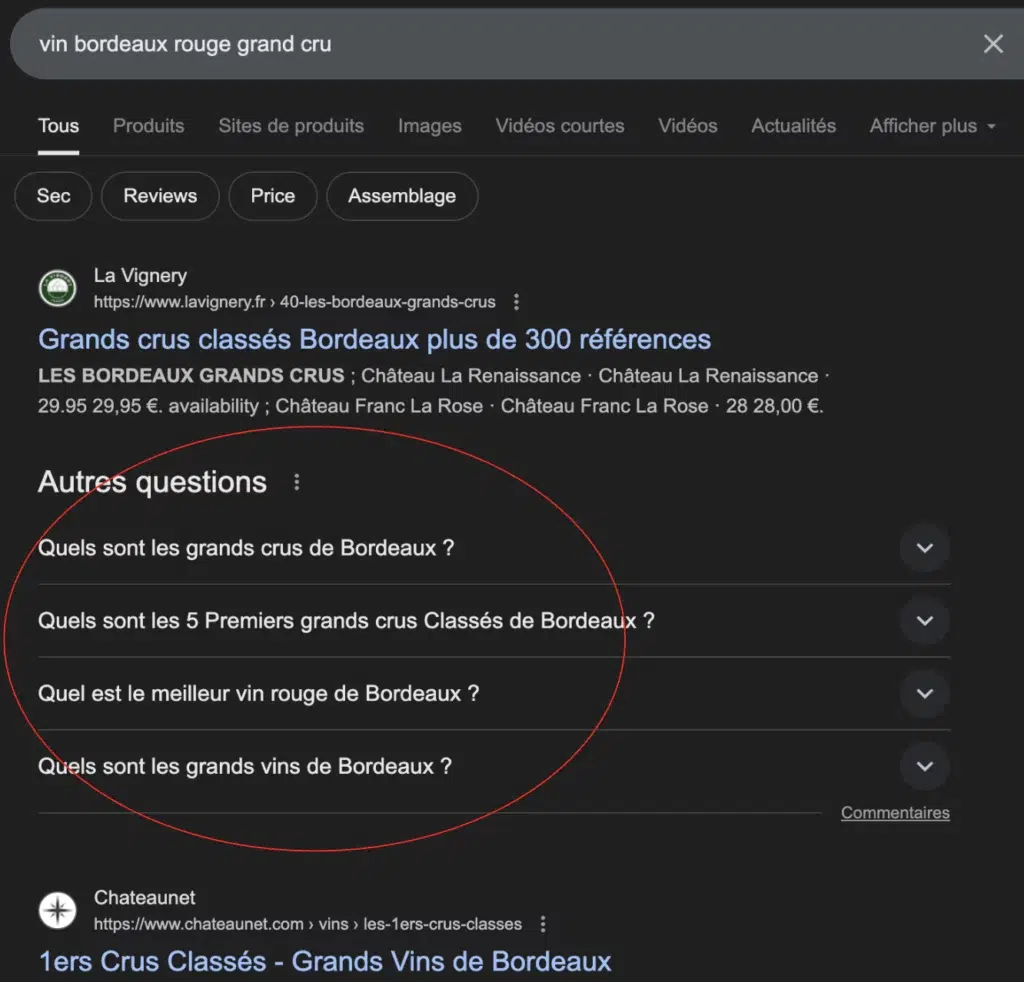The height and width of the screenshot is (982, 1024).
Task: Click the Chateaunet site favicon
Action: [x=57, y=910]
